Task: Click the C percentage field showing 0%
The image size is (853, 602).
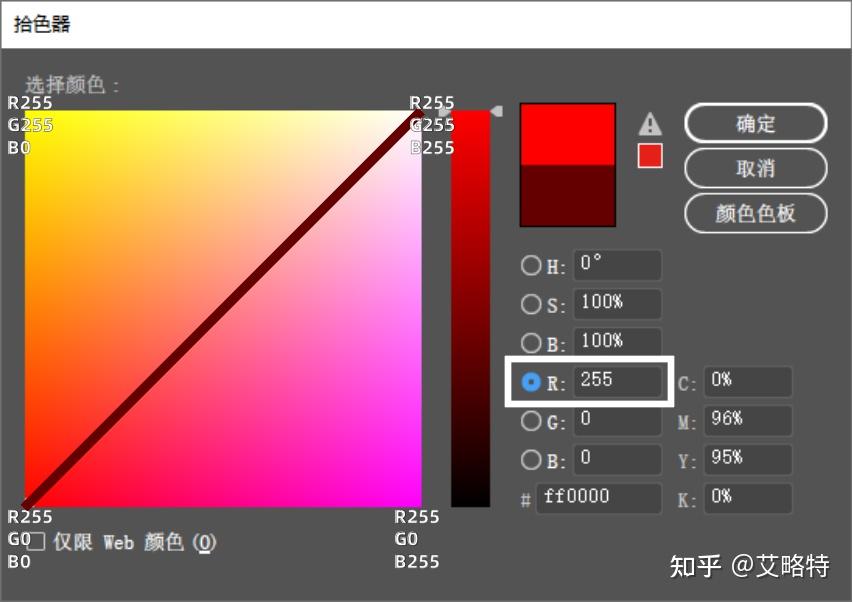Action: [x=747, y=381]
